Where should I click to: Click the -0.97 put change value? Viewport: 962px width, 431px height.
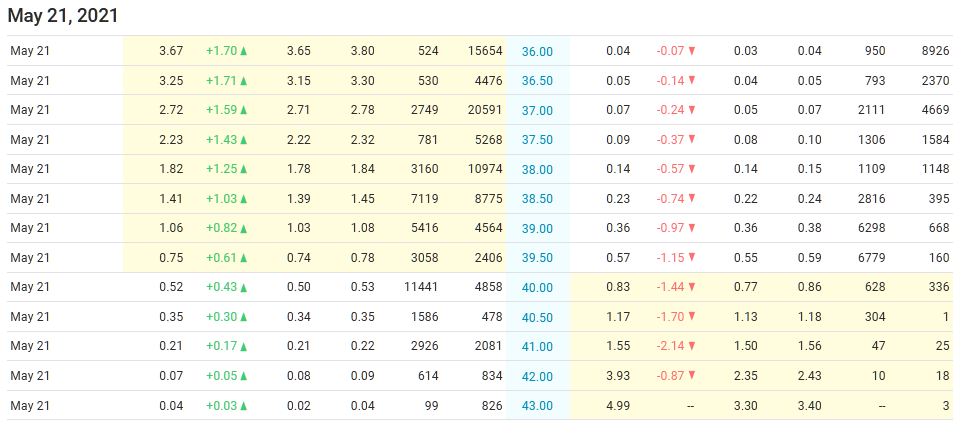pos(670,228)
